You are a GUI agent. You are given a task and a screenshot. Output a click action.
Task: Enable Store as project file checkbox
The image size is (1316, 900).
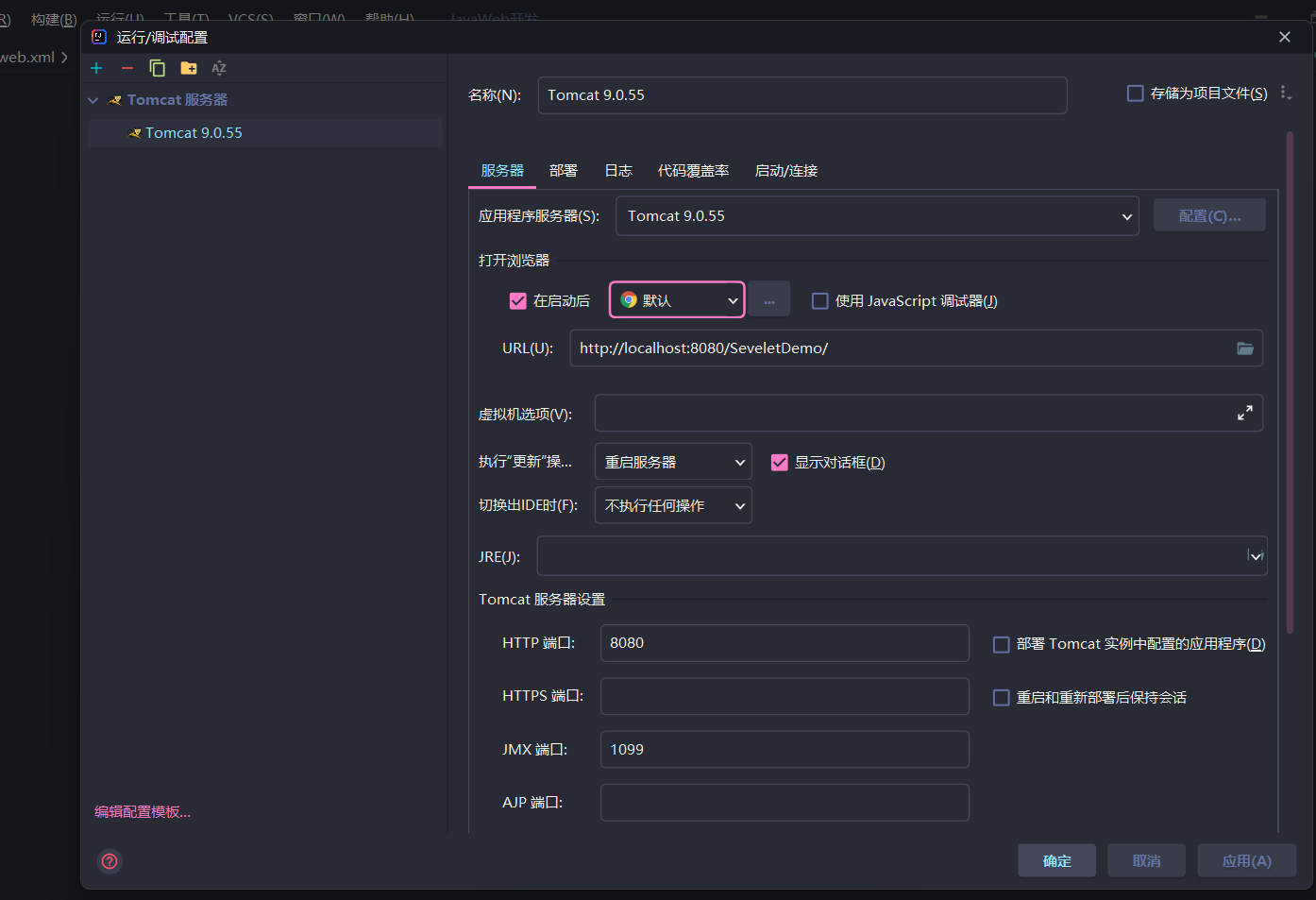tap(1136, 93)
